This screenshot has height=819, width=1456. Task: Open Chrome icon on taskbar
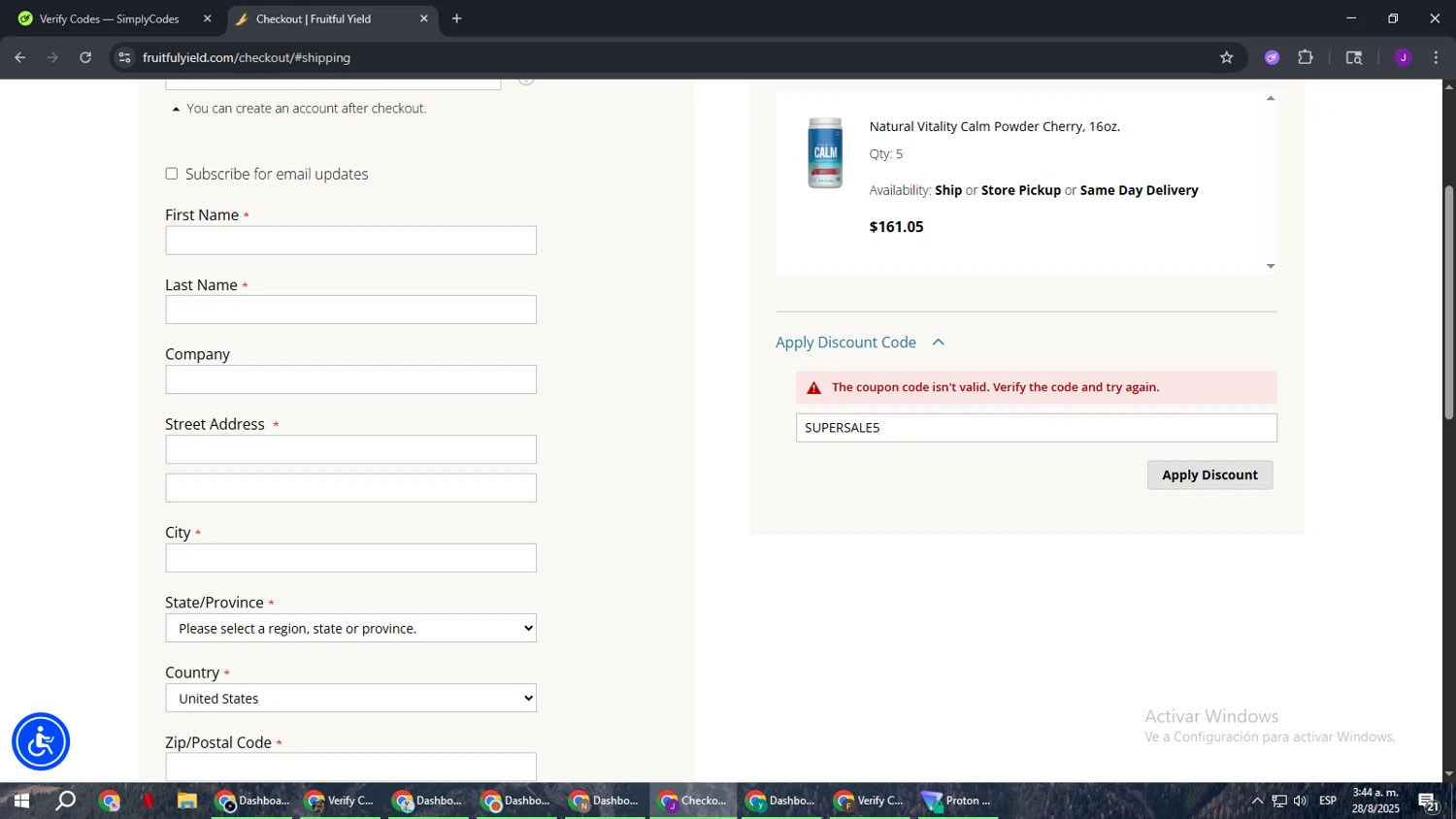click(110, 801)
